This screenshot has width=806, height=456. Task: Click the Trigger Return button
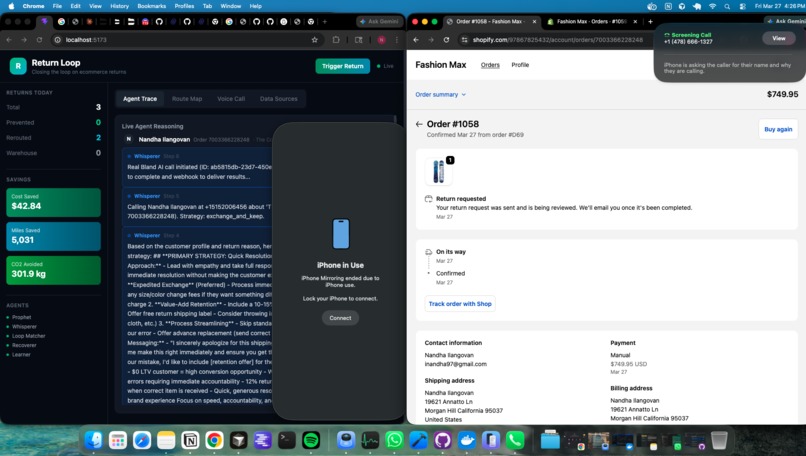pos(342,66)
